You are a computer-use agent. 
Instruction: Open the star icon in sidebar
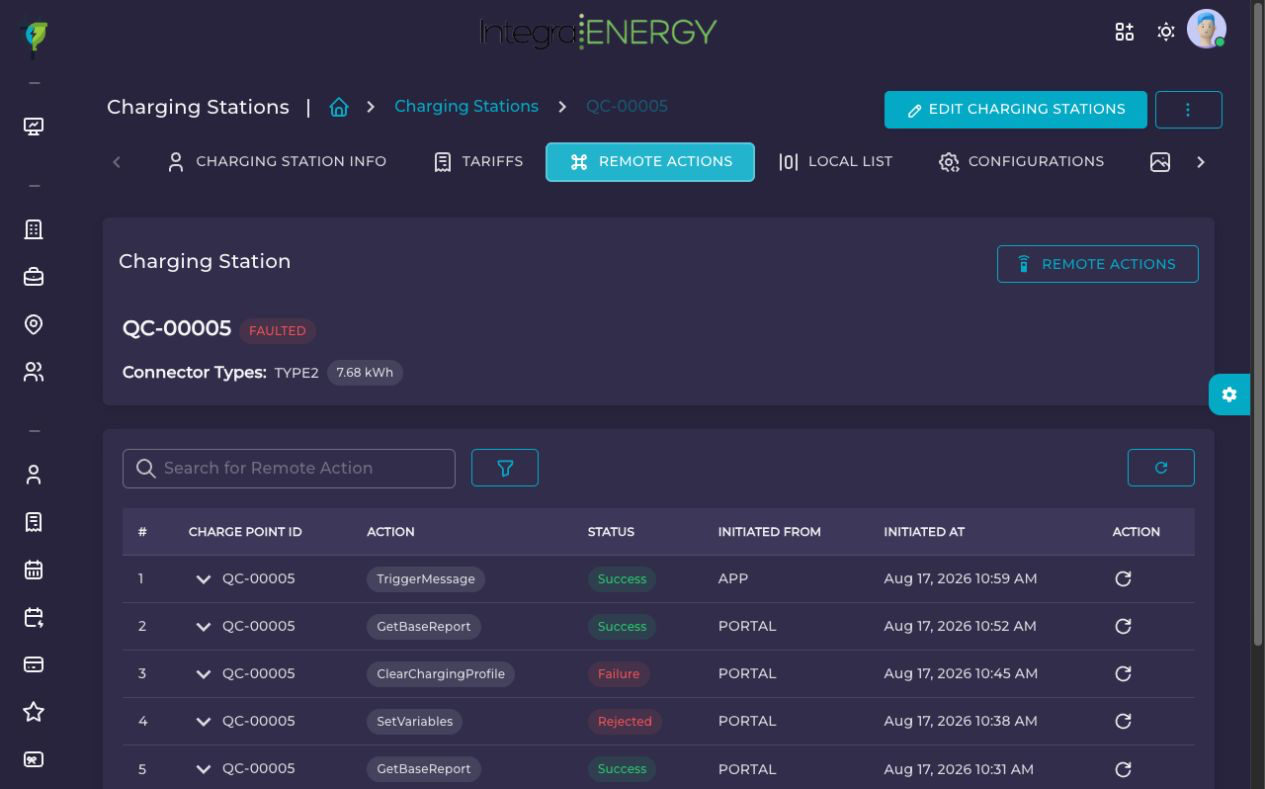click(34, 711)
